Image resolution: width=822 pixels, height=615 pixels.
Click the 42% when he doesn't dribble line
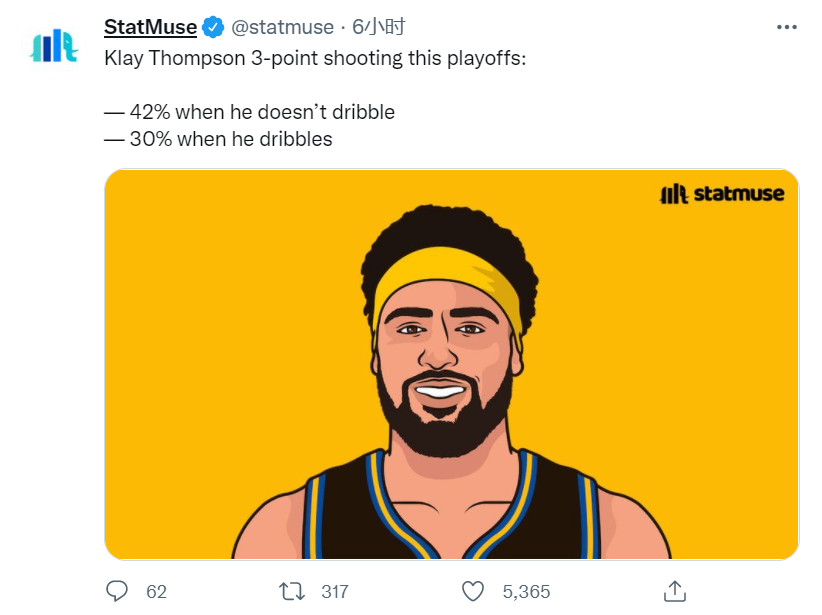(250, 112)
